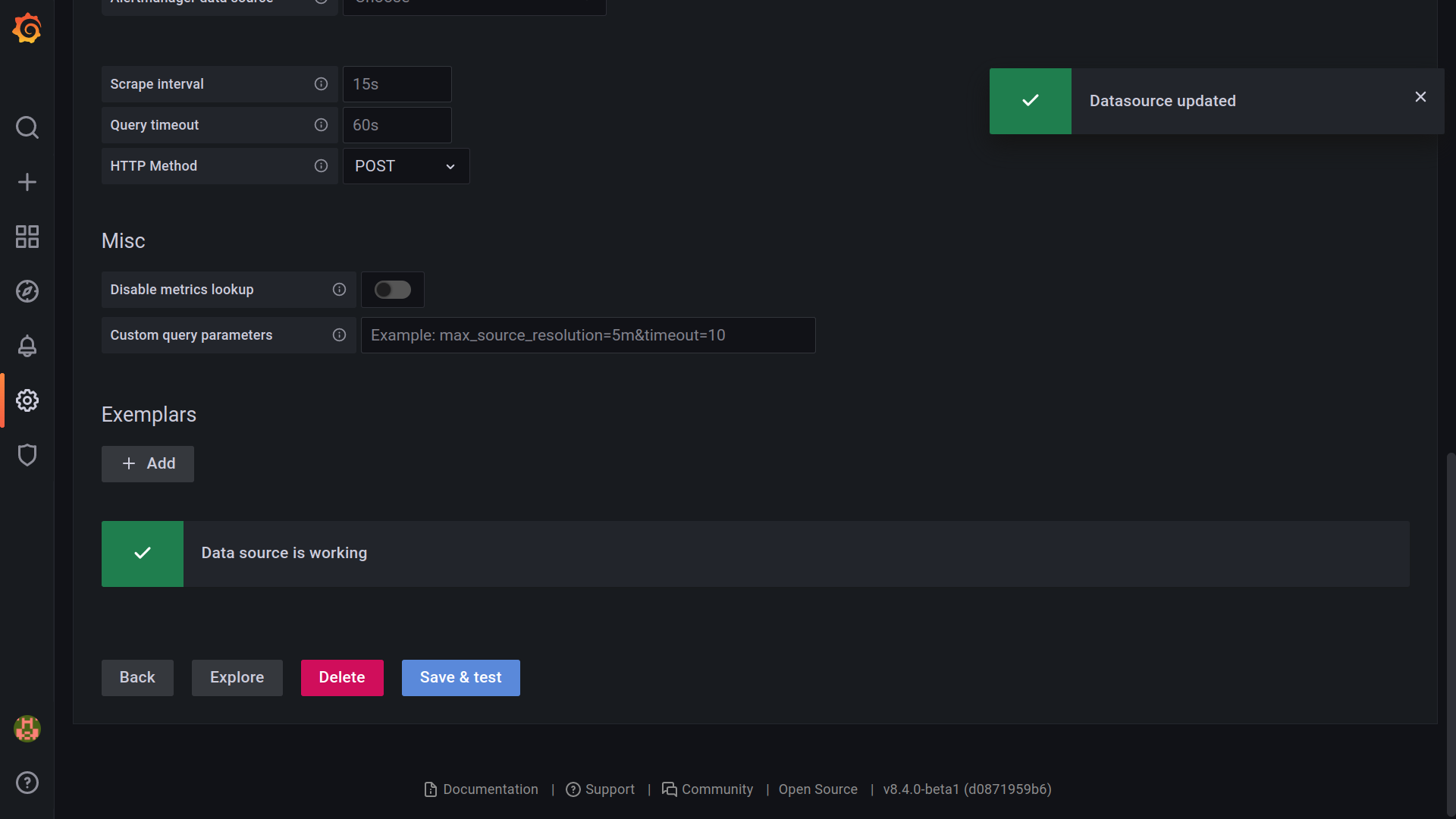The image size is (1456, 819).
Task: Add an exemplar with Add button
Action: (x=148, y=464)
